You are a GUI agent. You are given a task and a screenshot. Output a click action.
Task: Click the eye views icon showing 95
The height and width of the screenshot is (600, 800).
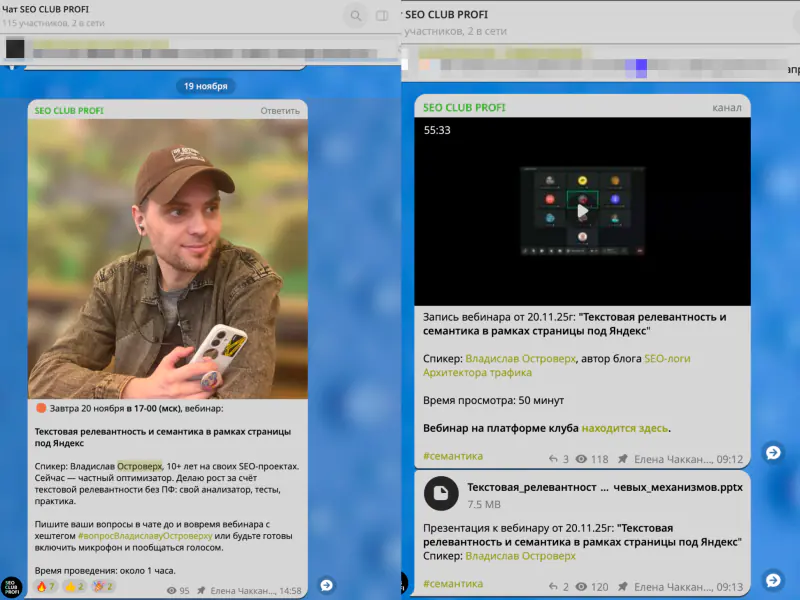[171, 591]
